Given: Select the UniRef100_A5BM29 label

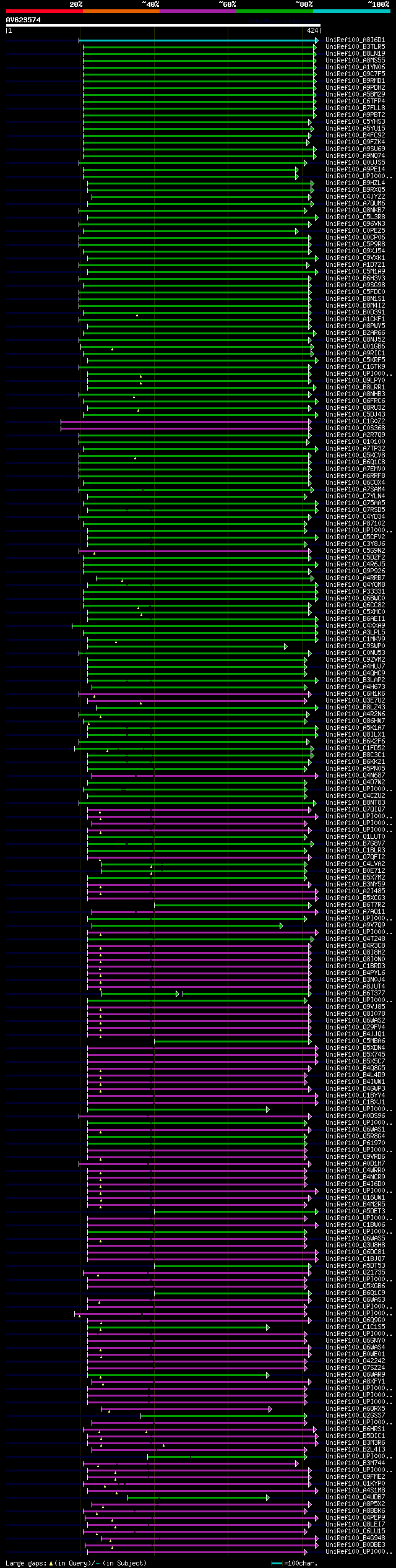Looking at the screenshot, I should (x=355, y=95).
